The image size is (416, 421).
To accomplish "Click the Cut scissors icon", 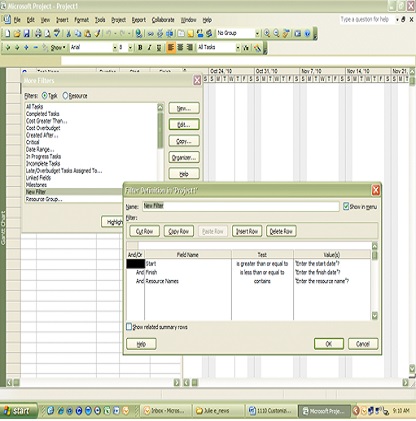I will click(x=69, y=33).
